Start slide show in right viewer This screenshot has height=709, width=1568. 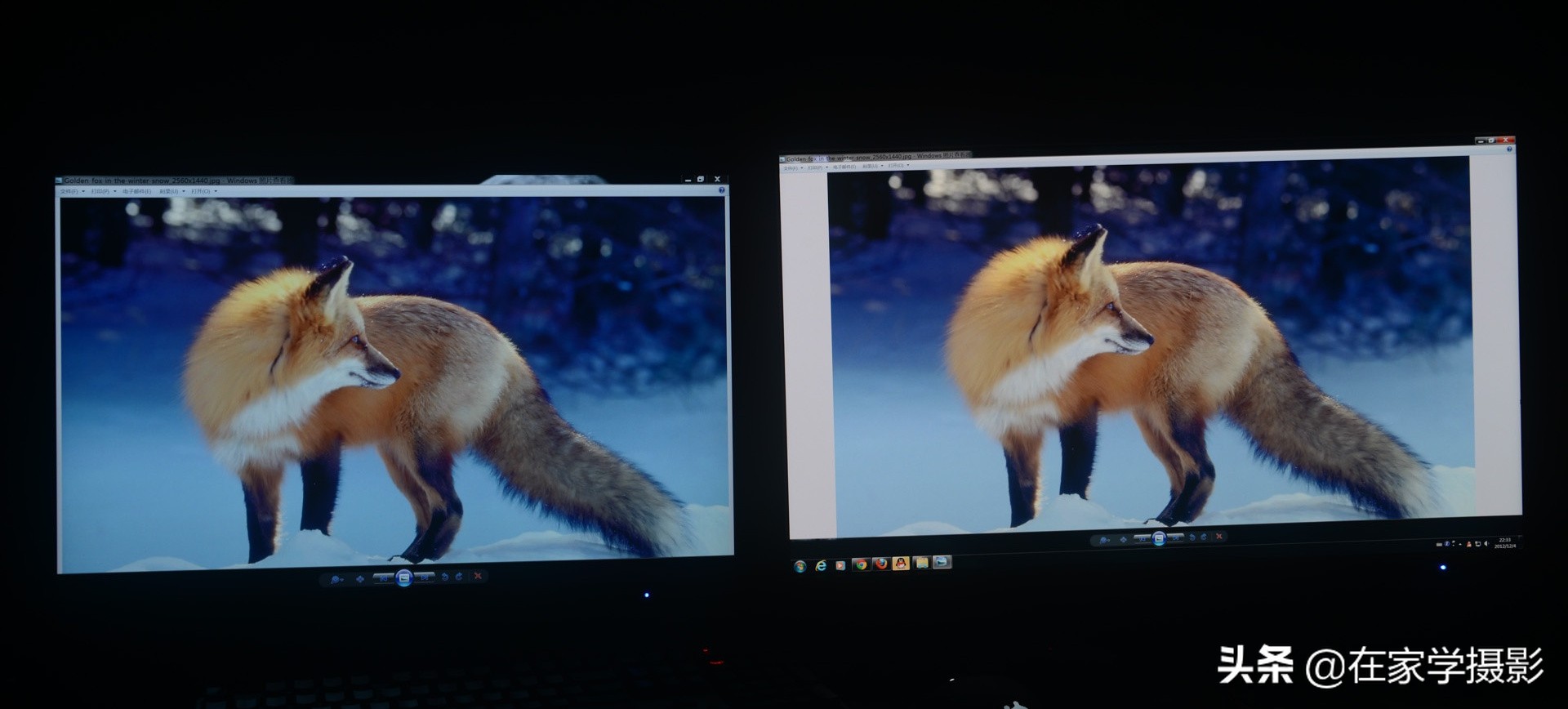(x=1159, y=537)
